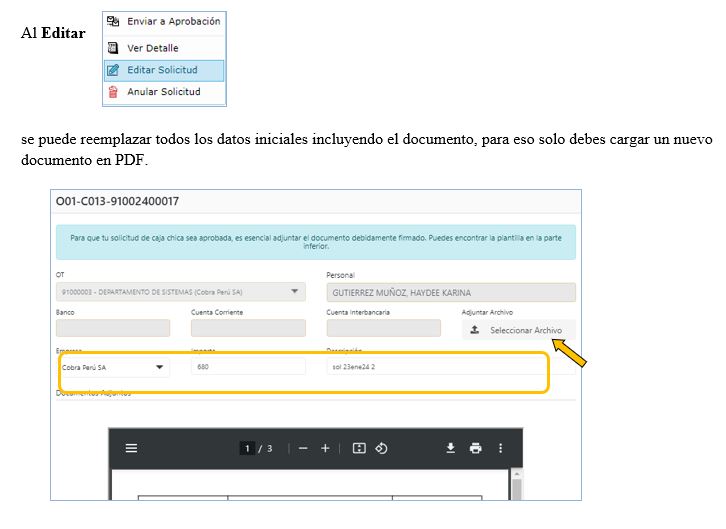This screenshot has width=726, height=529.
Task: Rotate the PDF with rotate icon
Action: click(381, 448)
